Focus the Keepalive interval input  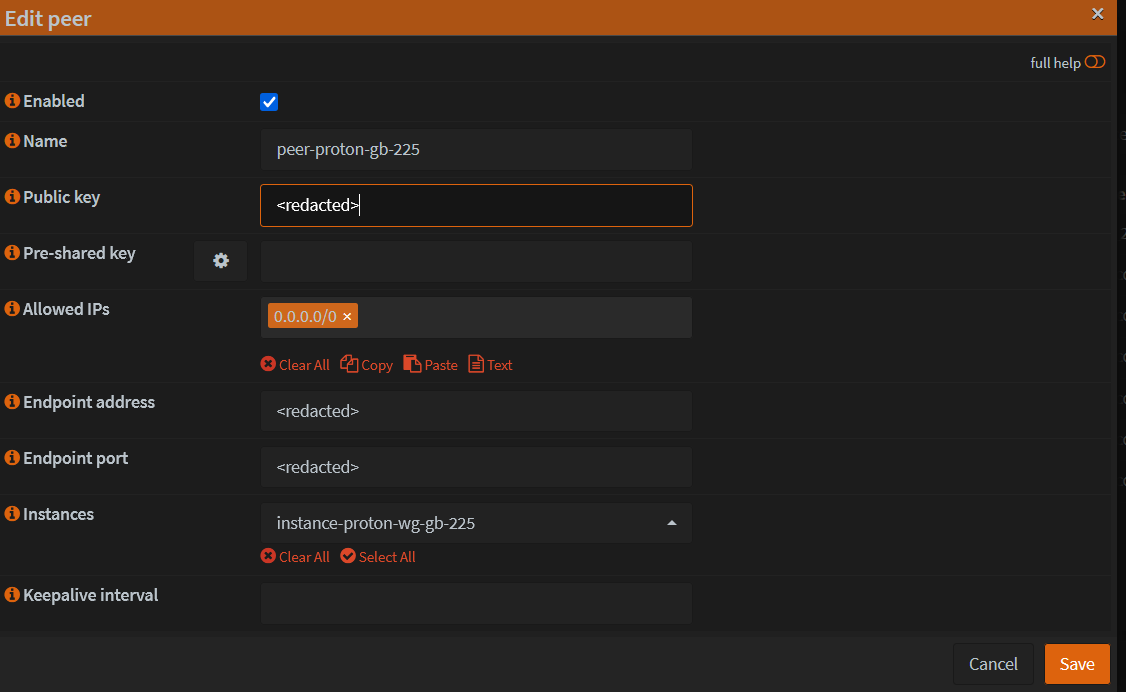pos(475,603)
